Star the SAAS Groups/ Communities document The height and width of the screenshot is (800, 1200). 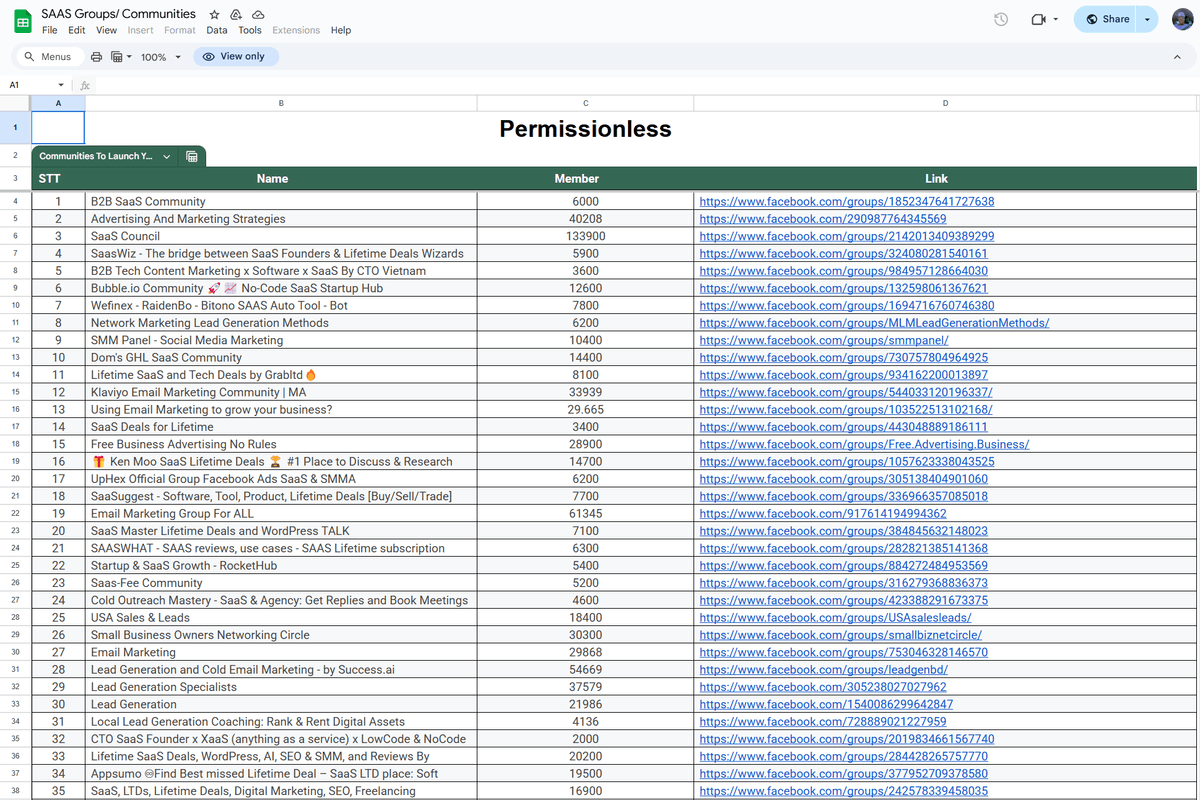coord(215,15)
